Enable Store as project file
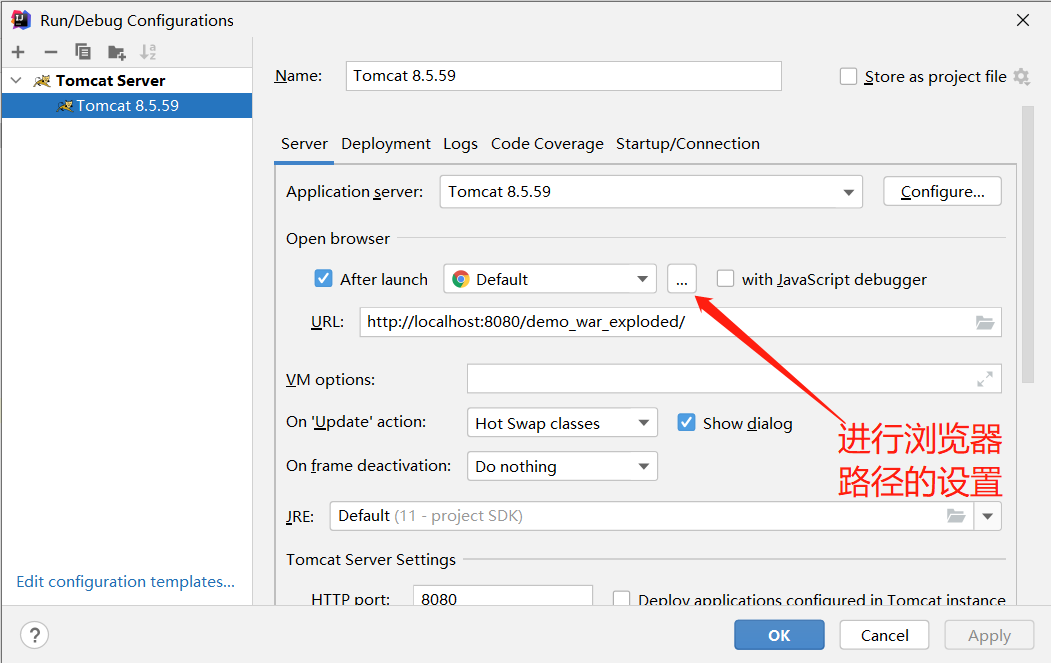1051x663 pixels. point(848,76)
